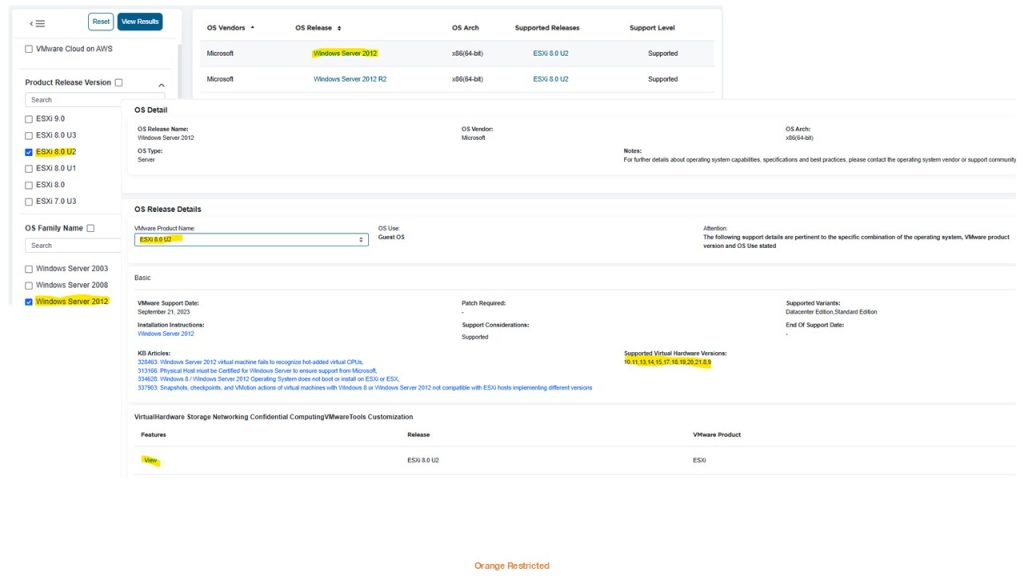
Task: Open KB article about Snapshots, checkpoints, and VMotion
Action: point(364,388)
